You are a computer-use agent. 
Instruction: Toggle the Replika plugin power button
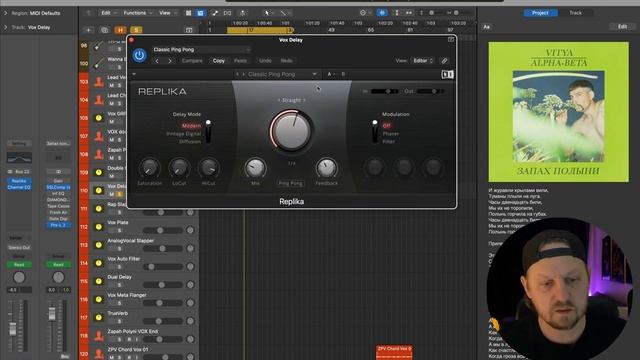coord(139,55)
